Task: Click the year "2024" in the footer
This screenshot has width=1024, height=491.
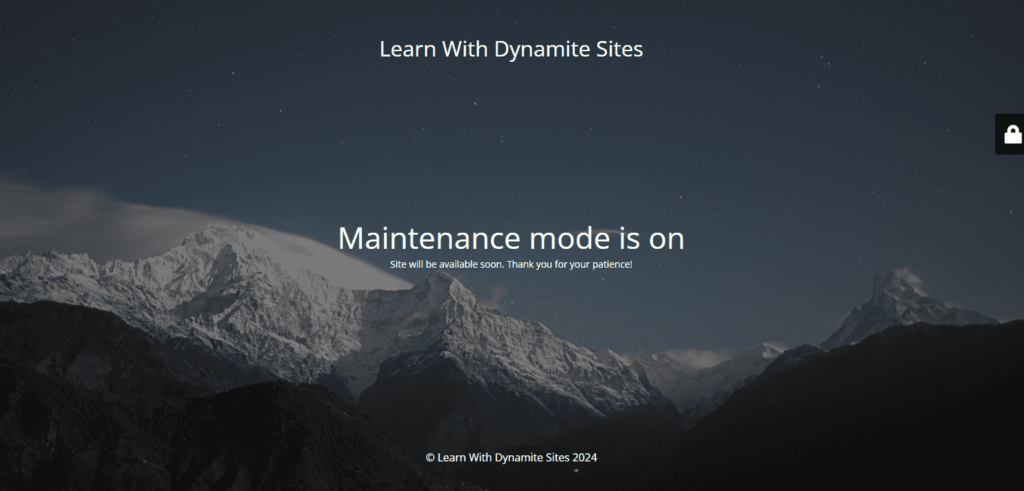Action: tap(585, 457)
